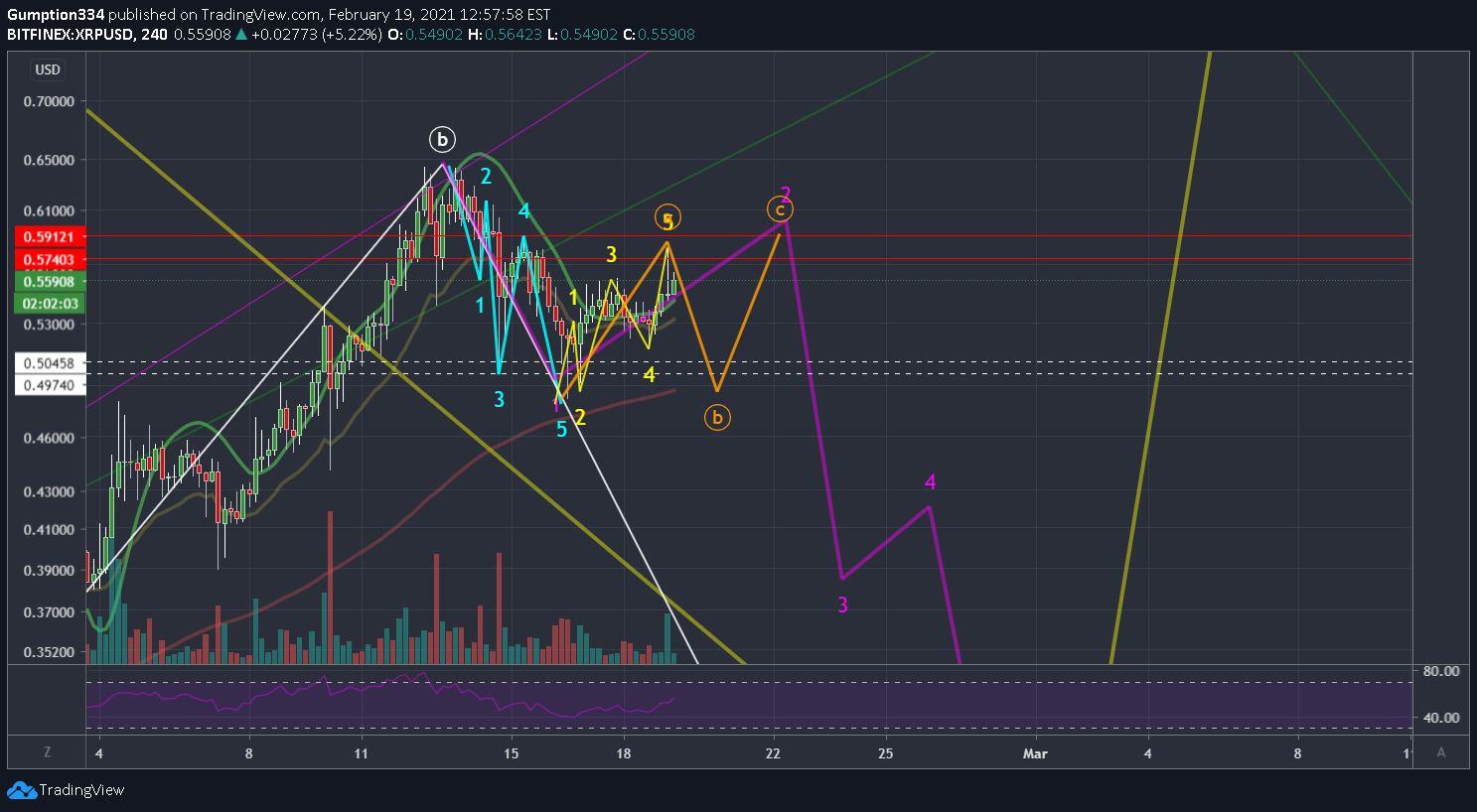The height and width of the screenshot is (812, 1477).
Task: Click the yellow wave label 1
Action: pos(573,298)
